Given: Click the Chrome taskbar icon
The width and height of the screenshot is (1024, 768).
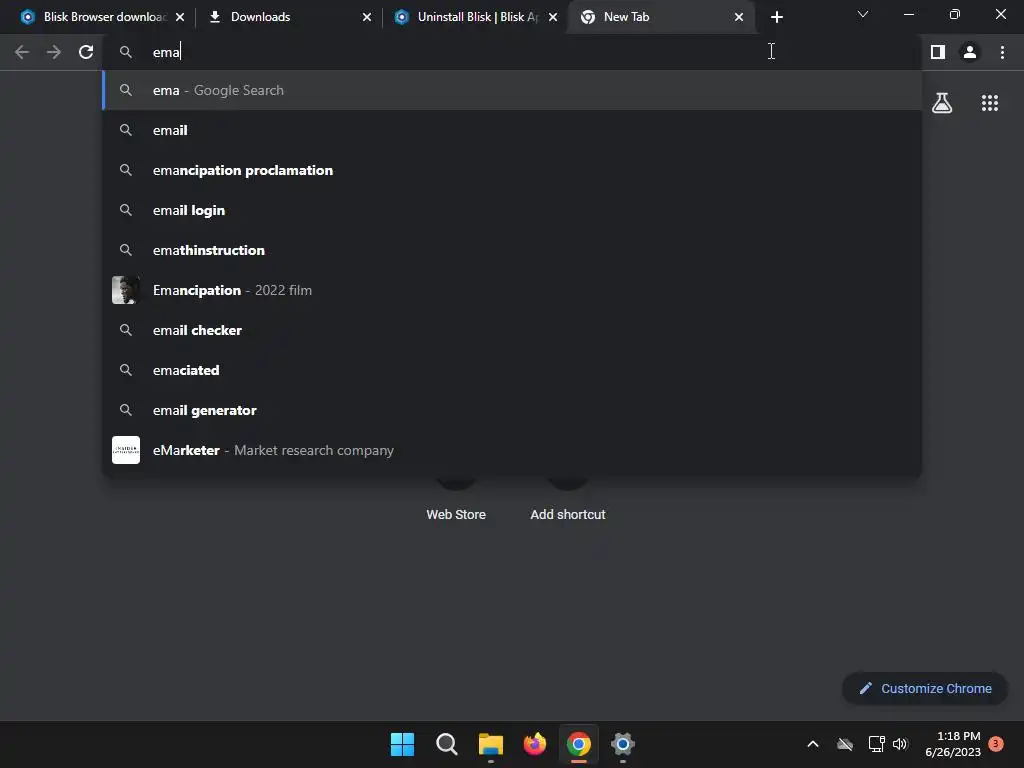Looking at the screenshot, I should (x=579, y=744).
